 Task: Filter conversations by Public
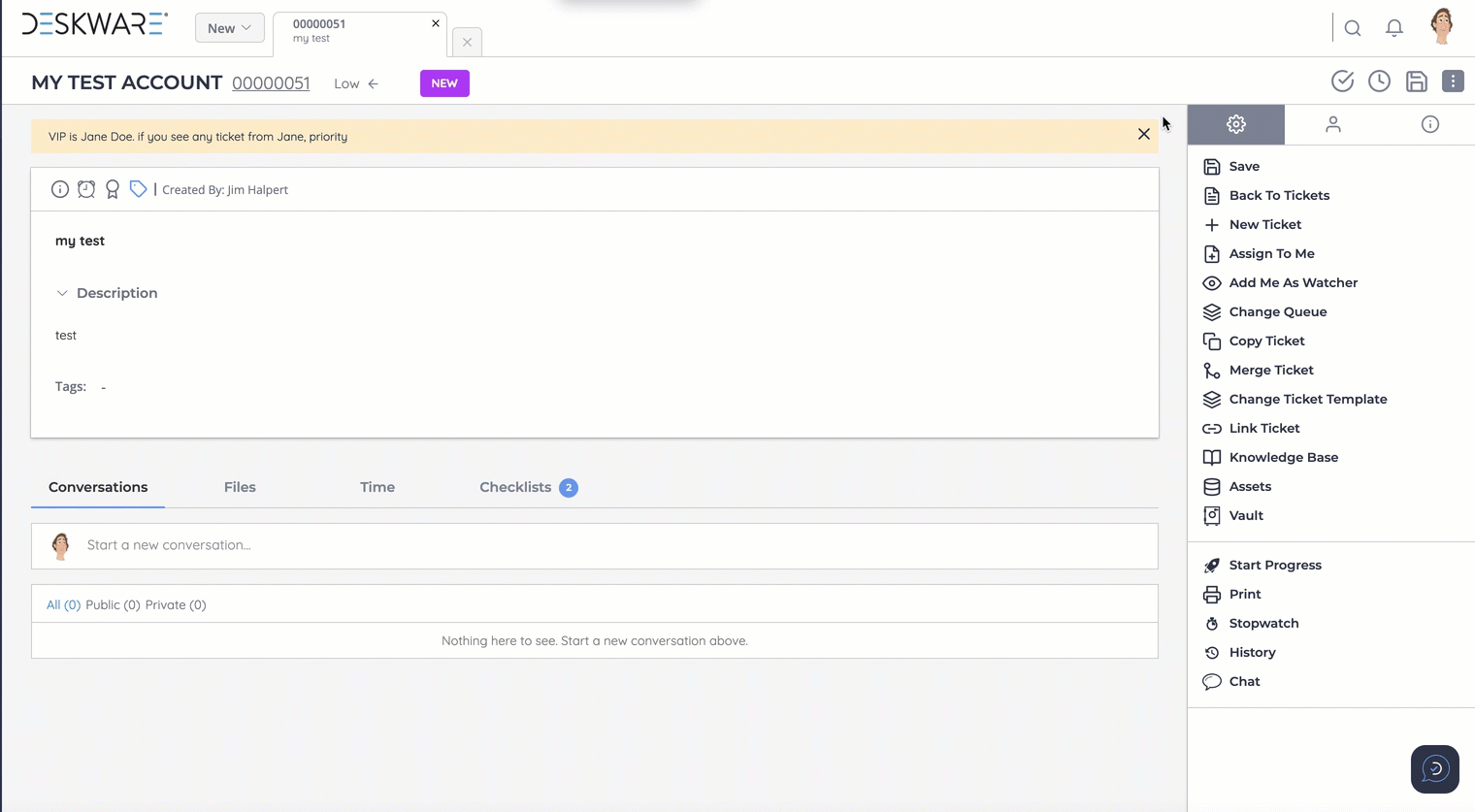point(113,604)
